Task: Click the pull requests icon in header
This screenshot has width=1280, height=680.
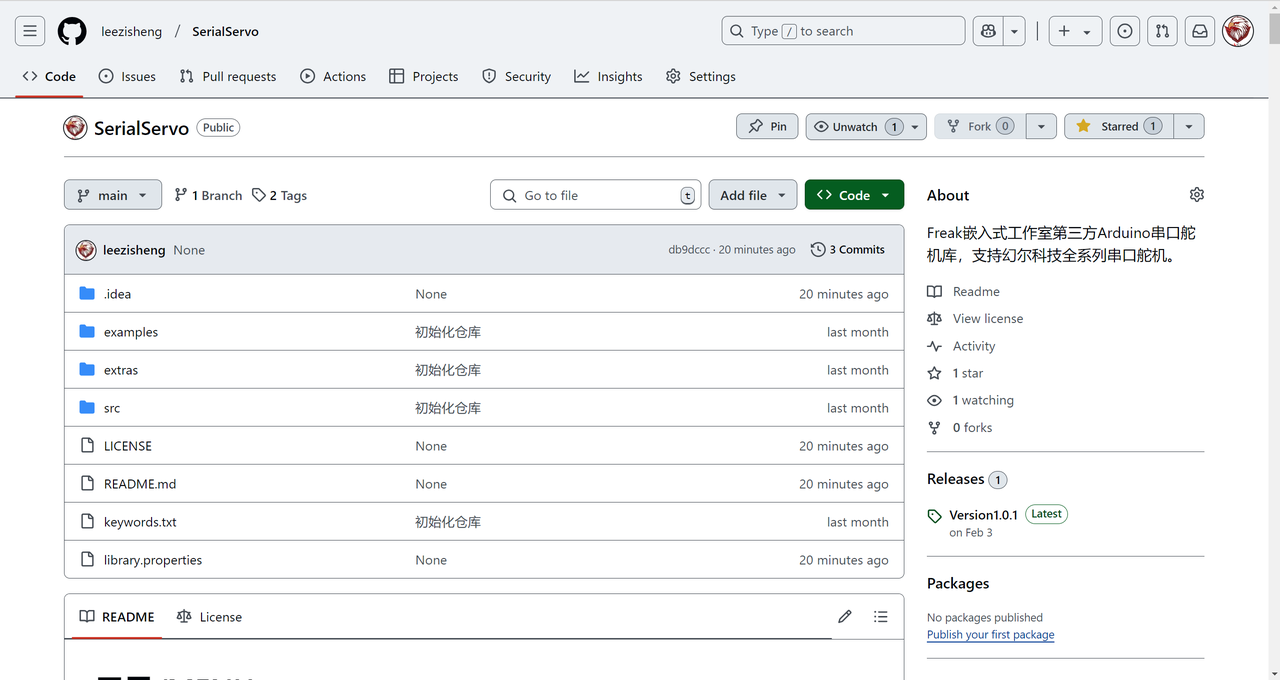Action: pos(1162,31)
